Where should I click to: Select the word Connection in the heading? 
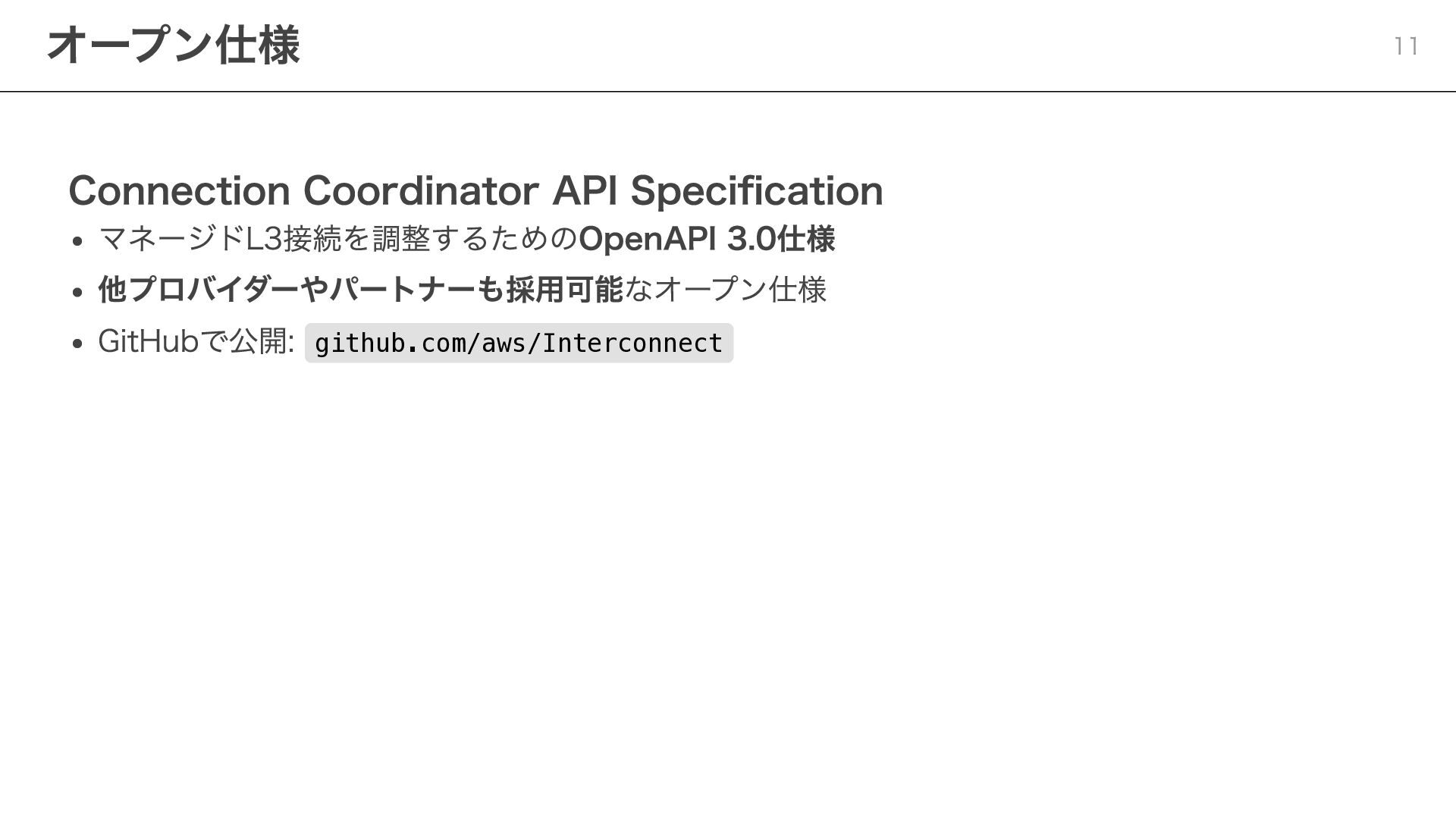[x=180, y=190]
